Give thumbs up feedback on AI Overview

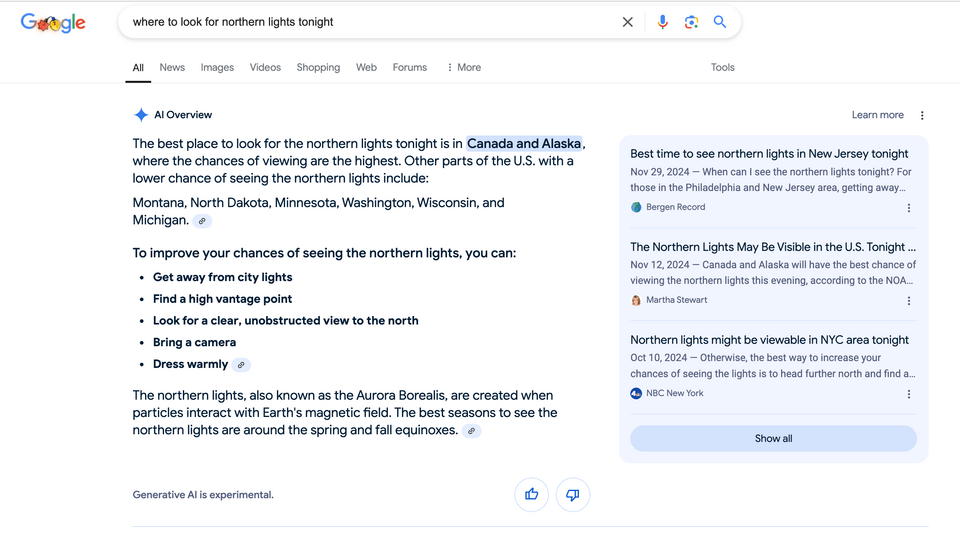tap(531, 494)
